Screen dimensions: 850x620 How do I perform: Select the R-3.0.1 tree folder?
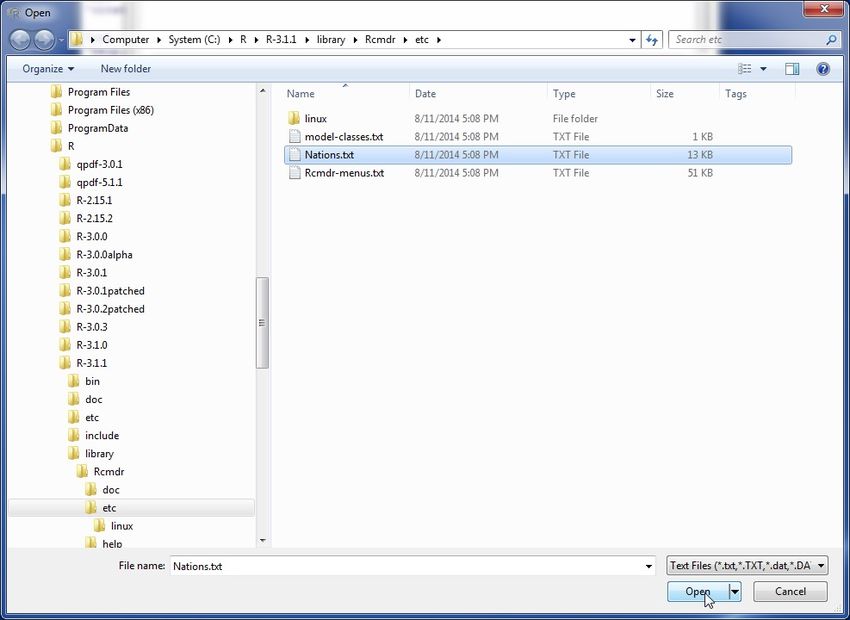[92, 273]
